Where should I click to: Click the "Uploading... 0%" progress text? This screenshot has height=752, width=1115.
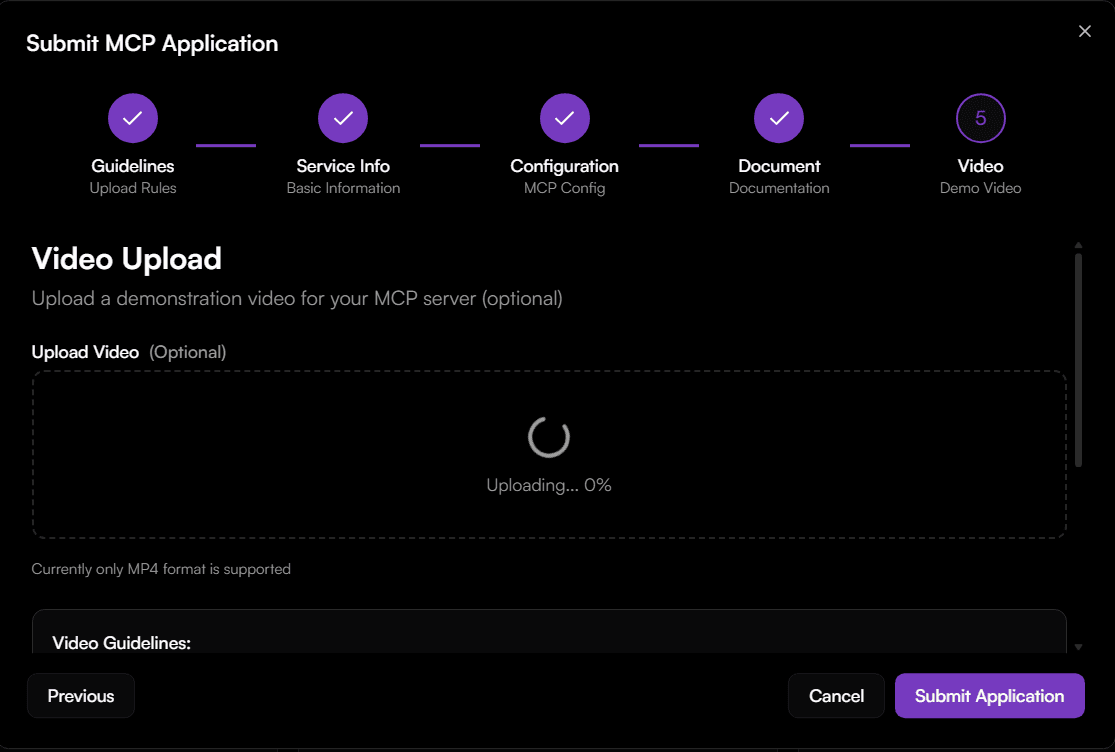[549, 485]
